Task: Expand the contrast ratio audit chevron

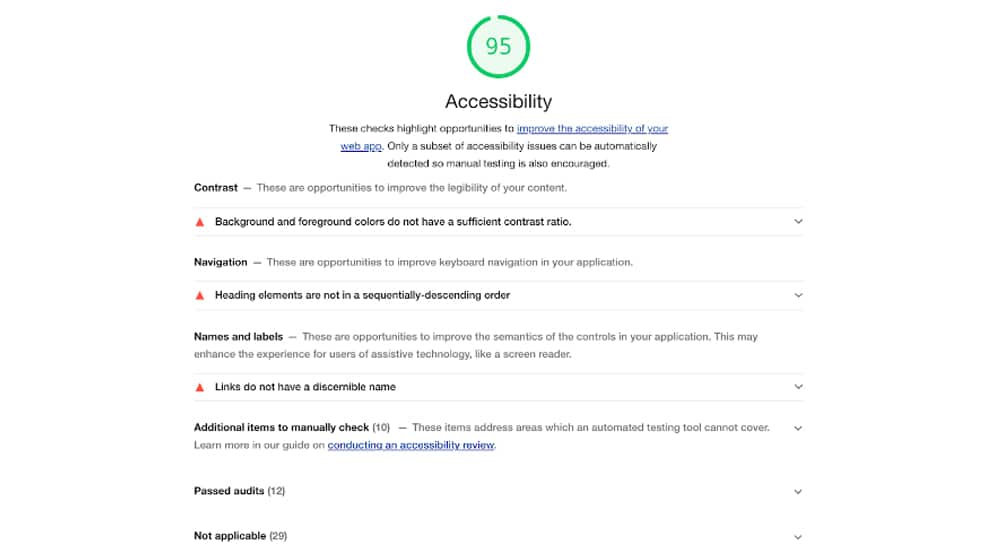Action: tap(798, 221)
